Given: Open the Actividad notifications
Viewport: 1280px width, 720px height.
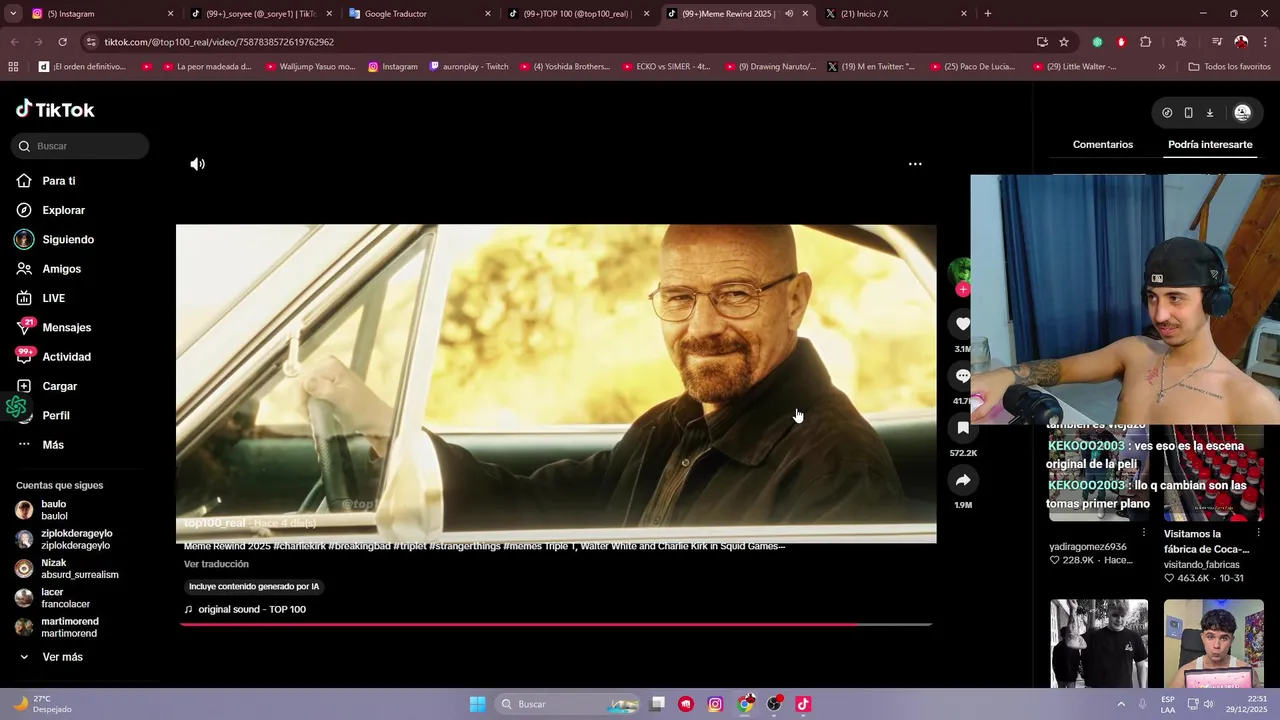Looking at the screenshot, I should [66, 357].
